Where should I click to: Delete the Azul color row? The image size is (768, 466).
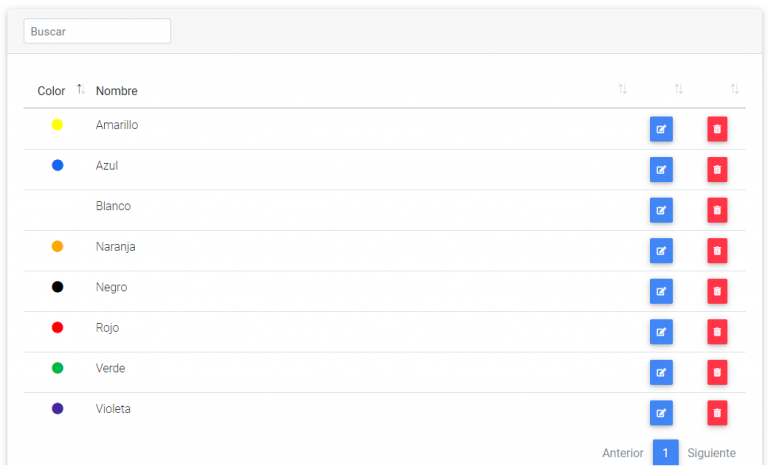click(717, 170)
